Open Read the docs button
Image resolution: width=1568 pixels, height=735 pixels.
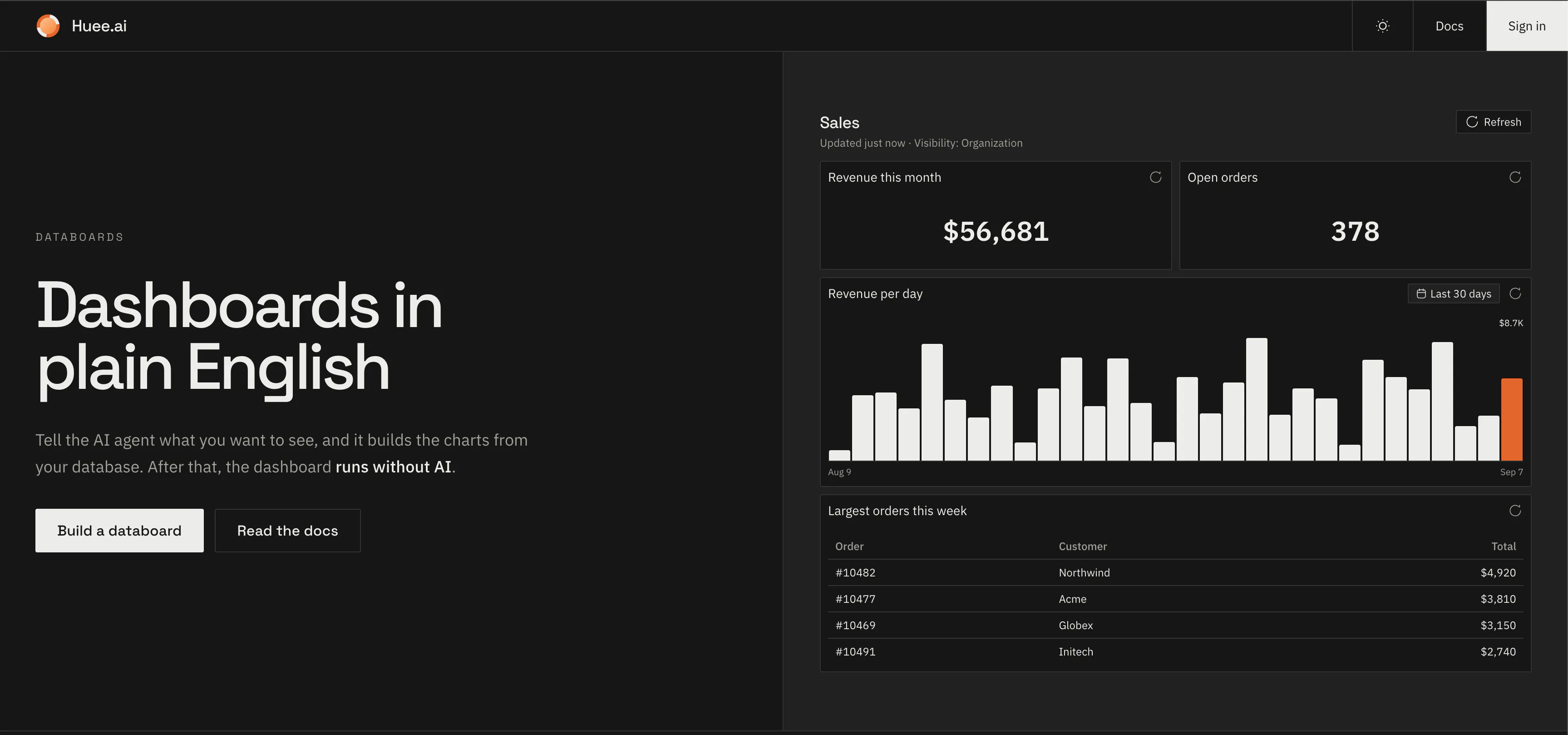287,531
